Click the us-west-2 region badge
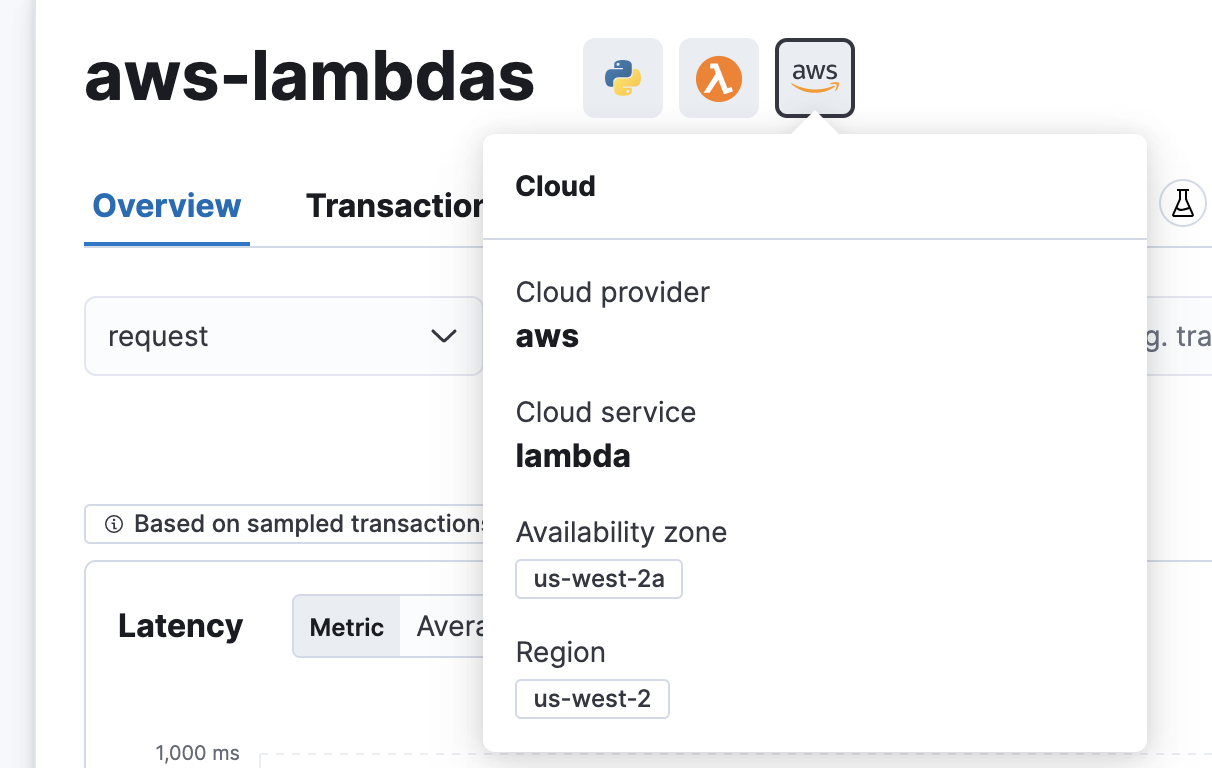1212x768 pixels. pyautogui.click(x=592, y=699)
